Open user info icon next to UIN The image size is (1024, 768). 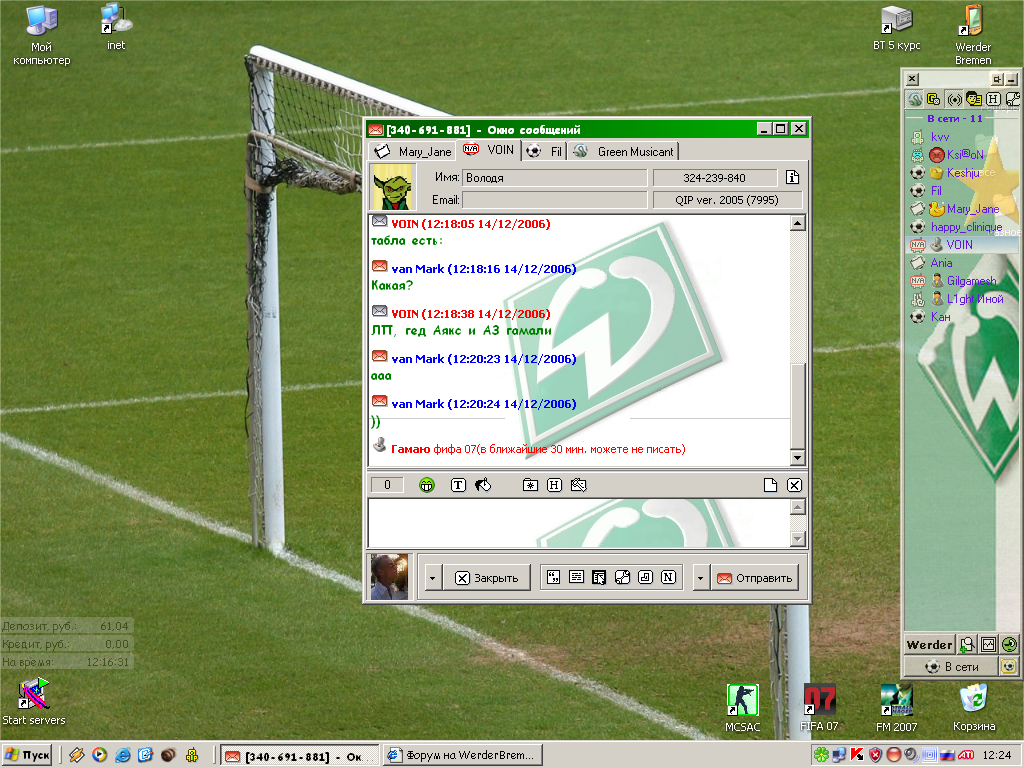click(792, 178)
